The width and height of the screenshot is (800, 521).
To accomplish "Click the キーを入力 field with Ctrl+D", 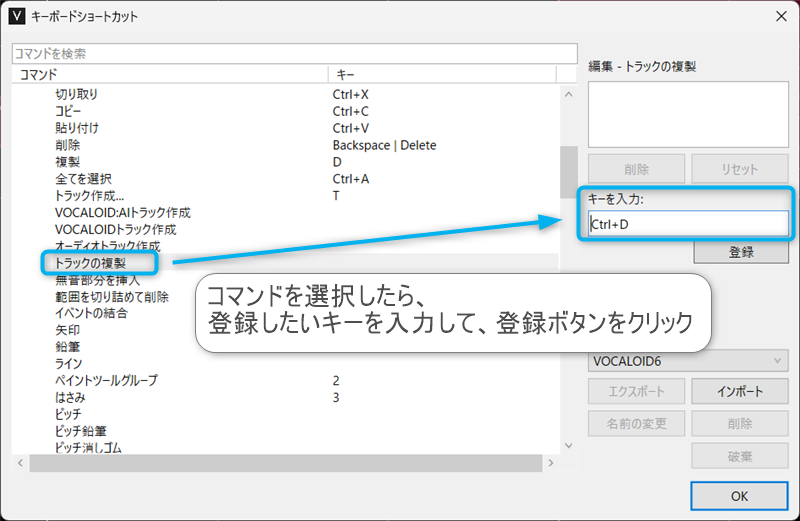I will click(688, 224).
